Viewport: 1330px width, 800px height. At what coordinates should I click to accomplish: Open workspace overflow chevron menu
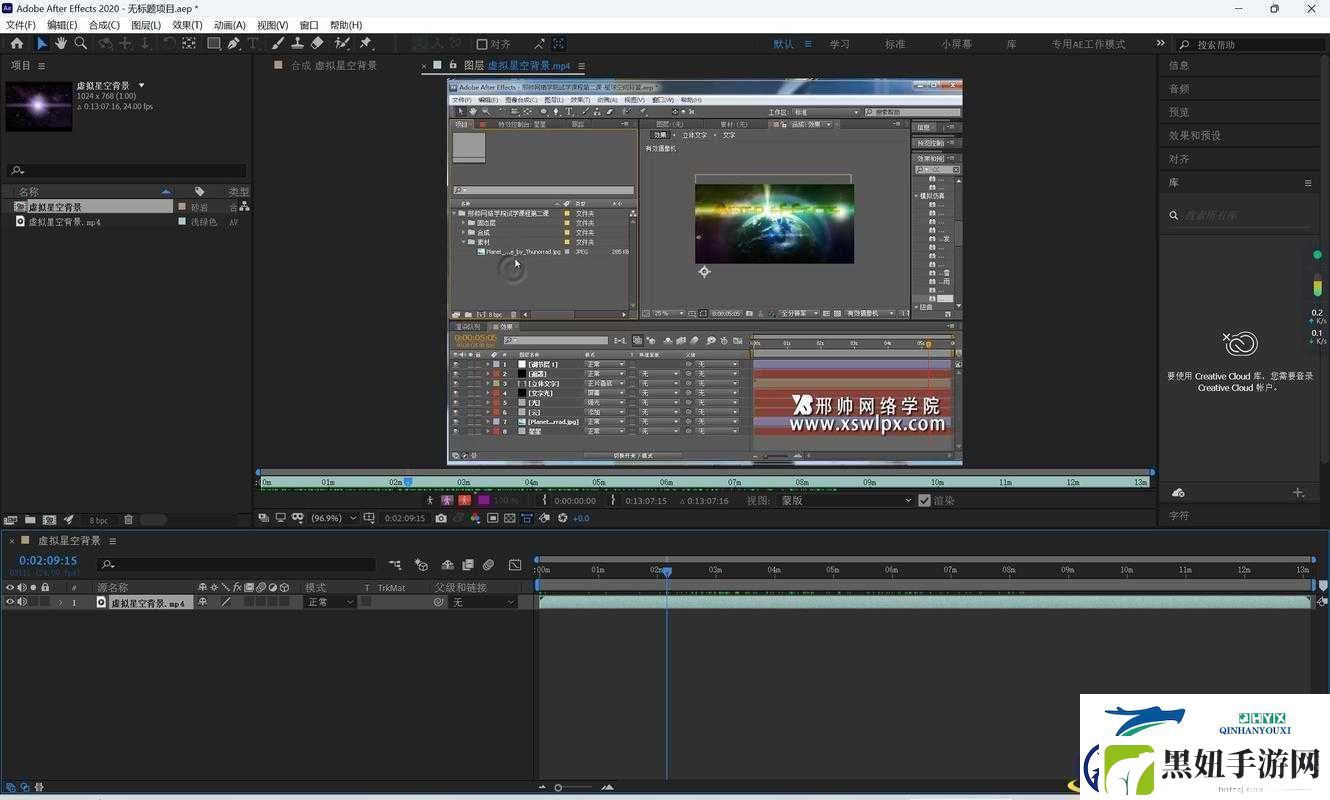1160,44
